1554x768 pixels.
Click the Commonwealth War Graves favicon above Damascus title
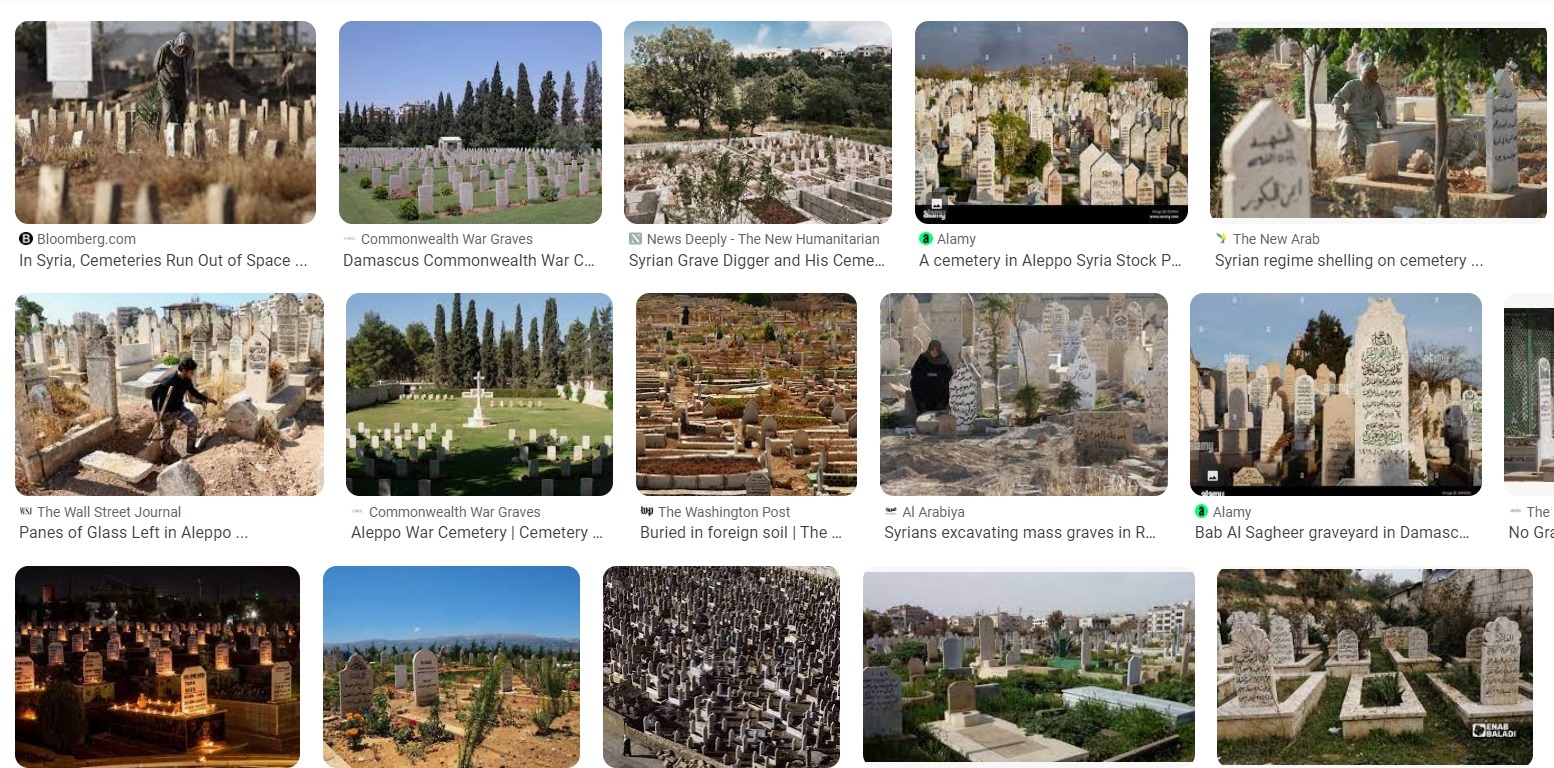click(349, 239)
